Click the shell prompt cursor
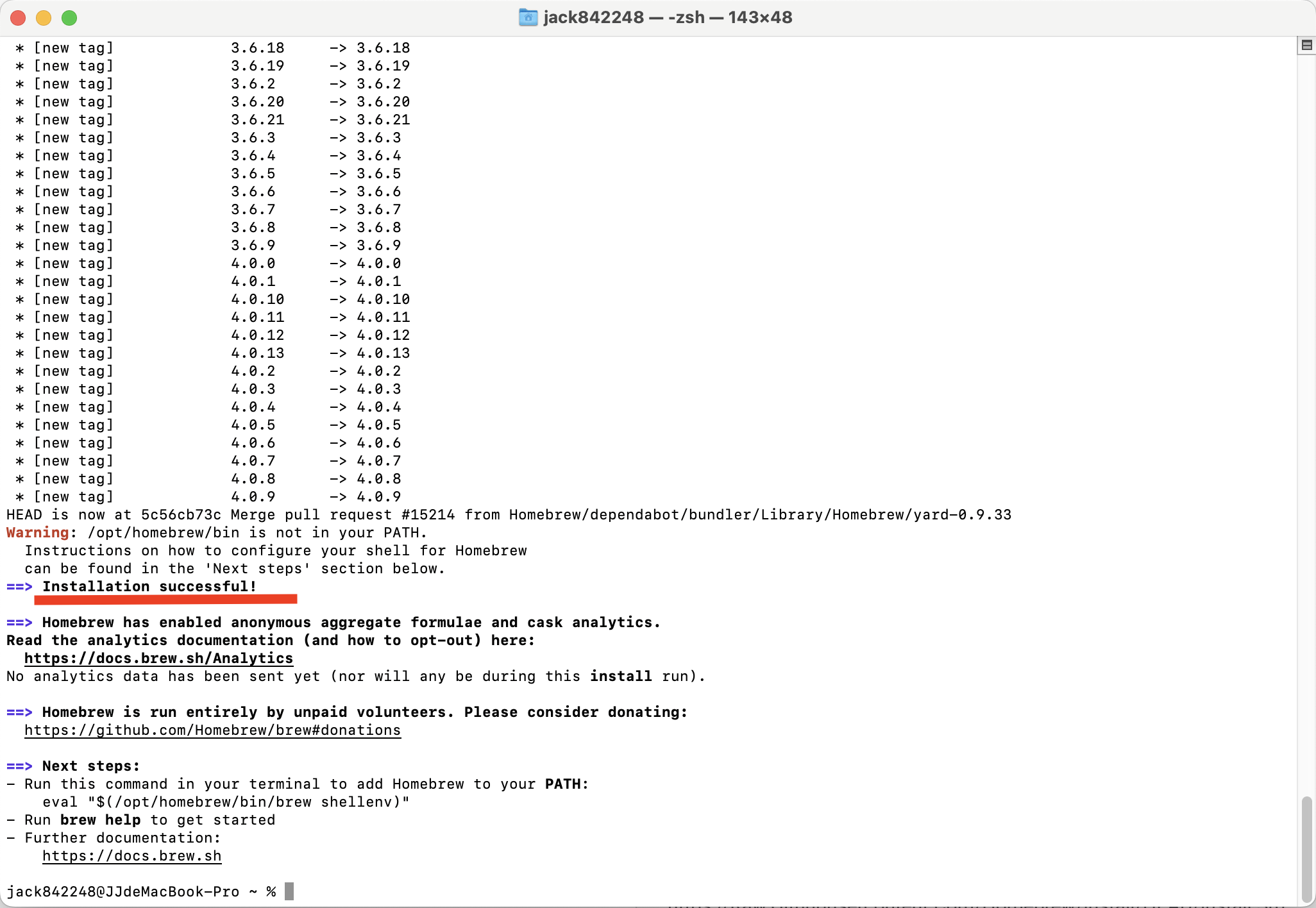Viewport: 1316px width, 908px height. (x=289, y=891)
